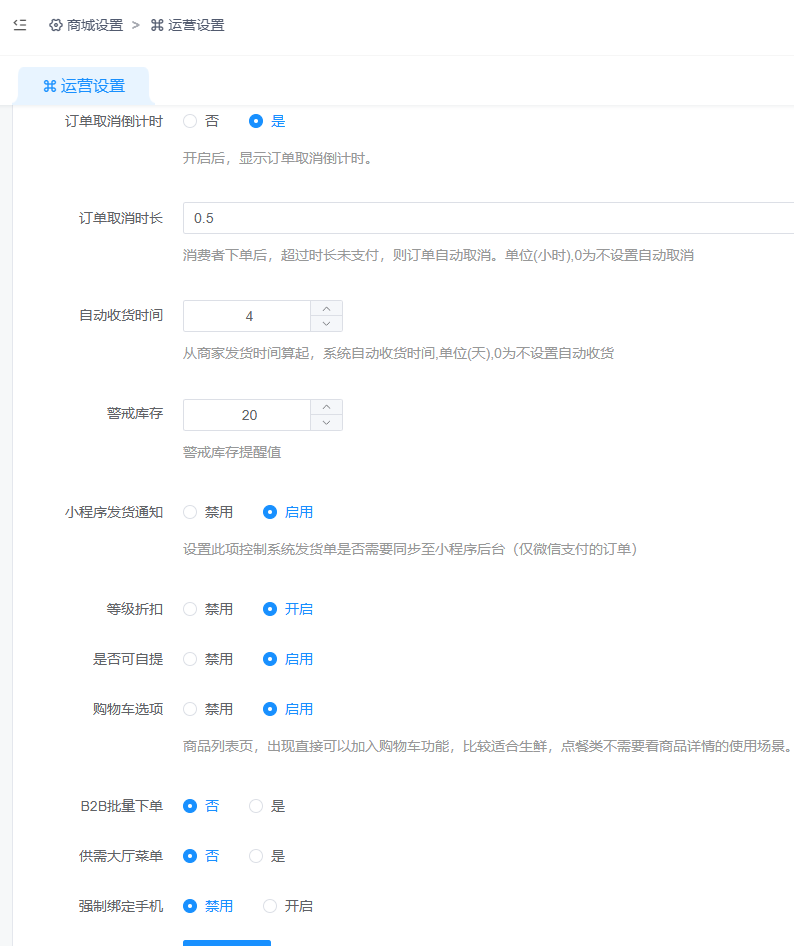Decrease 警戒库存 value with down arrow

click(x=326, y=423)
